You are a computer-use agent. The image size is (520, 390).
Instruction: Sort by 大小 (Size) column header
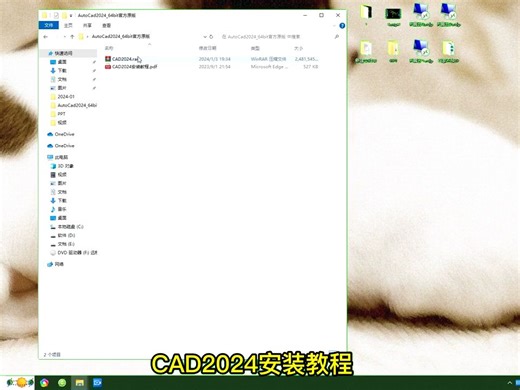pyautogui.click(x=299, y=48)
